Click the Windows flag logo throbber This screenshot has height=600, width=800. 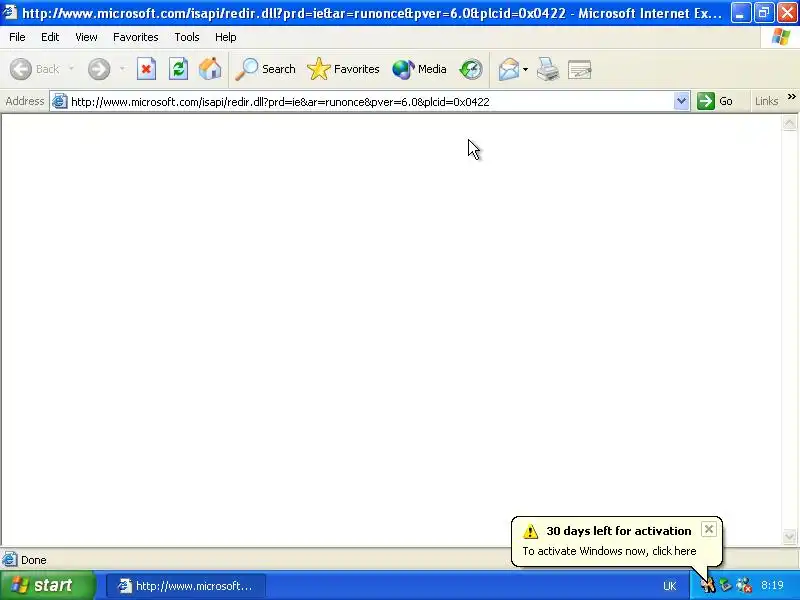[781, 37]
